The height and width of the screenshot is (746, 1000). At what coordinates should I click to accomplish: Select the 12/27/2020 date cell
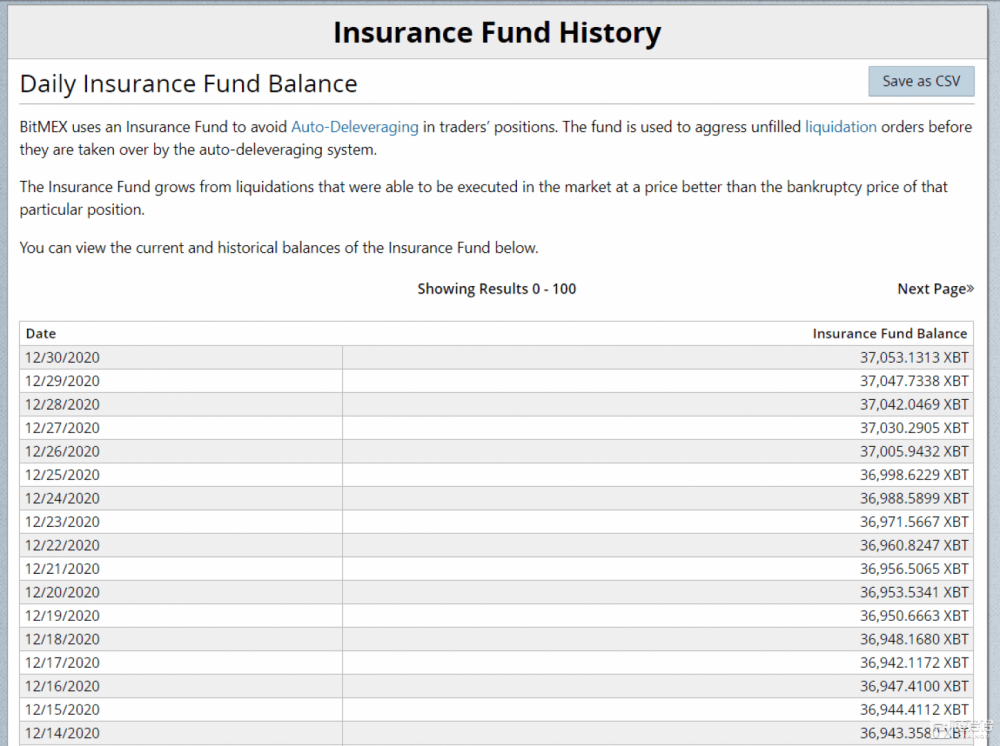click(x=63, y=428)
